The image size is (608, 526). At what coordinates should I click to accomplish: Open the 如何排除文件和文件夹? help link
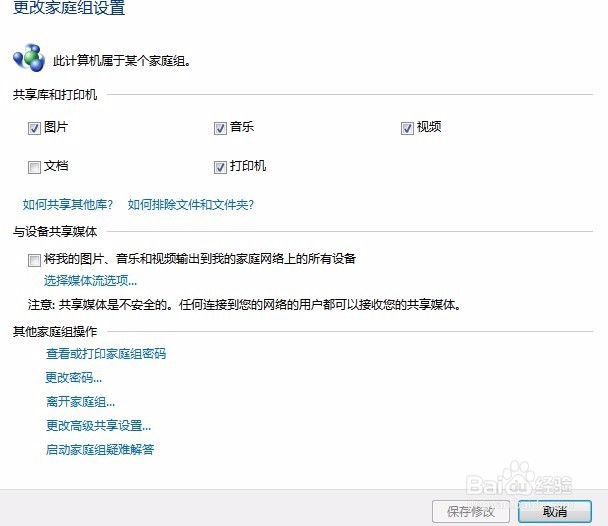[191, 204]
